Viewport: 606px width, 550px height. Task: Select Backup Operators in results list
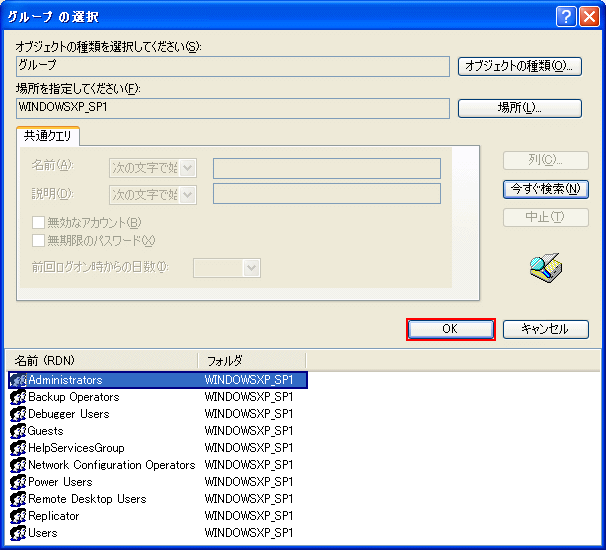[74, 397]
